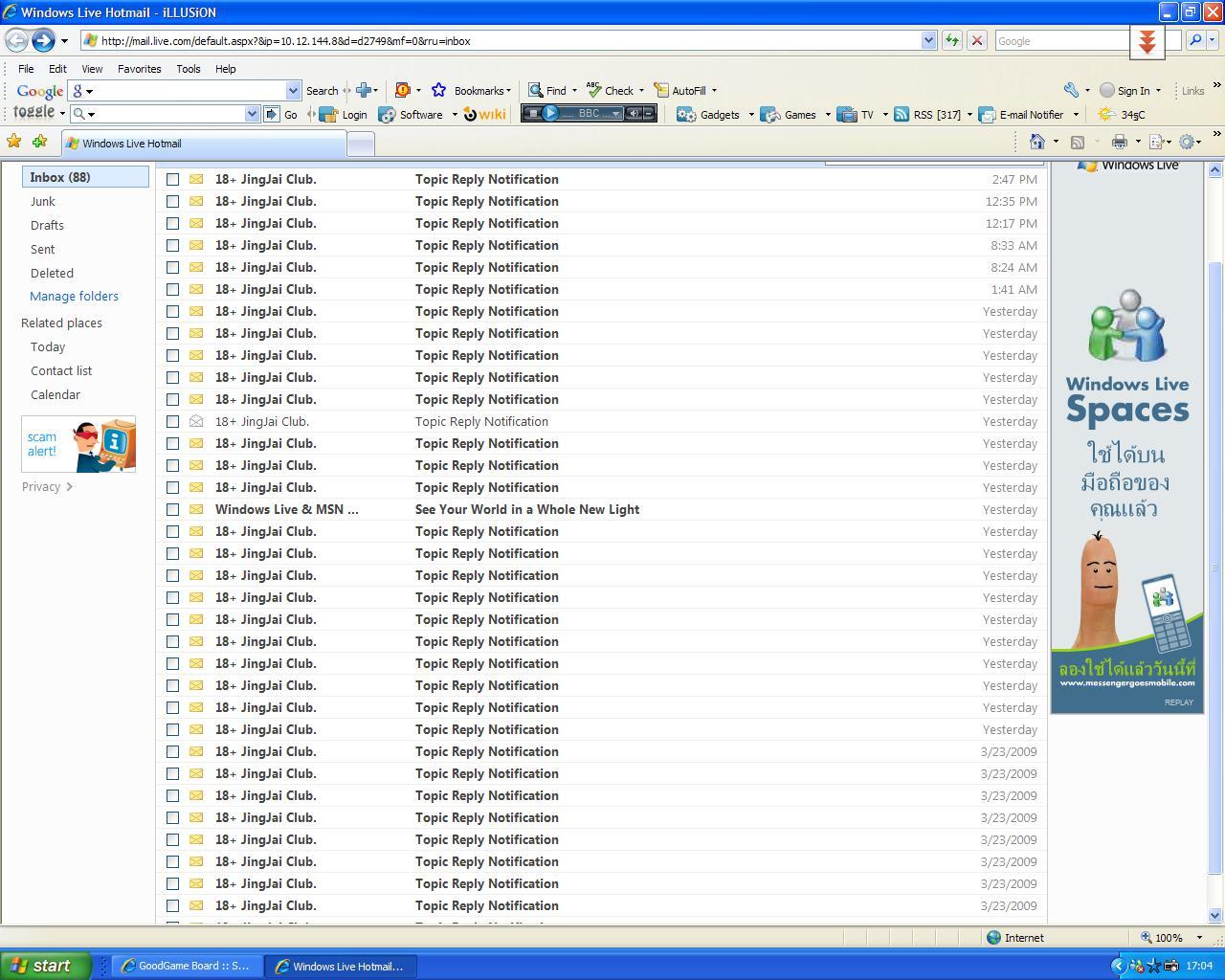The height and width of the screenshot is (980, 1225).
Task: Click the browser Forward arrow button
Action: 43,40
